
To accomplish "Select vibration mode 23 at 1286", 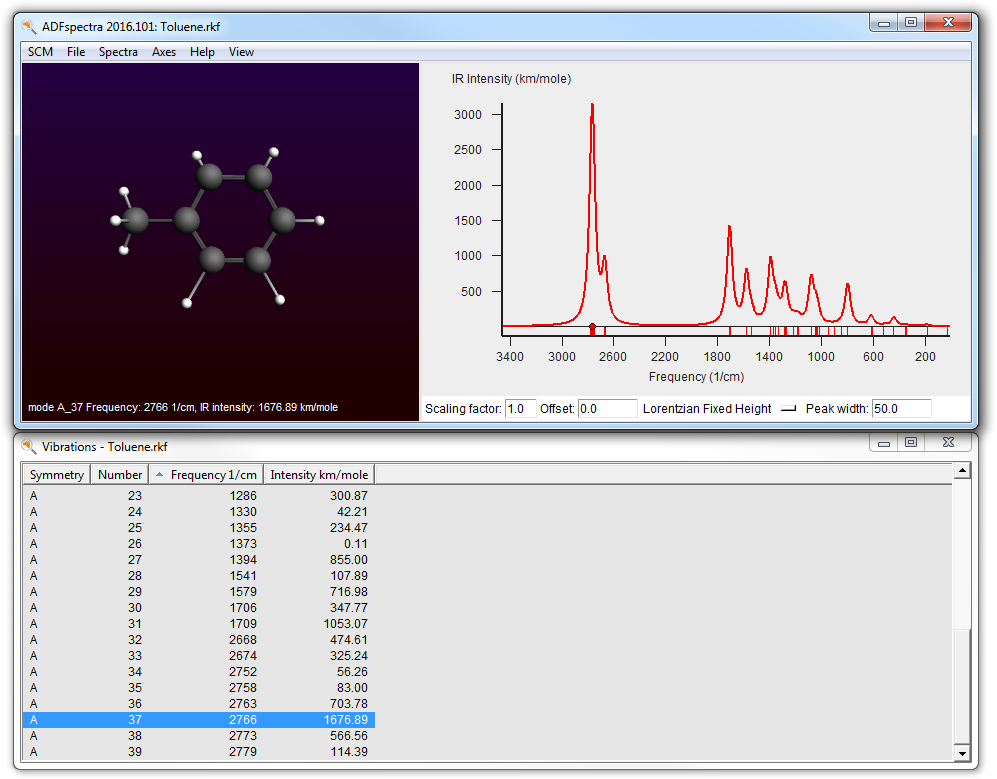I will coord(198,495).
